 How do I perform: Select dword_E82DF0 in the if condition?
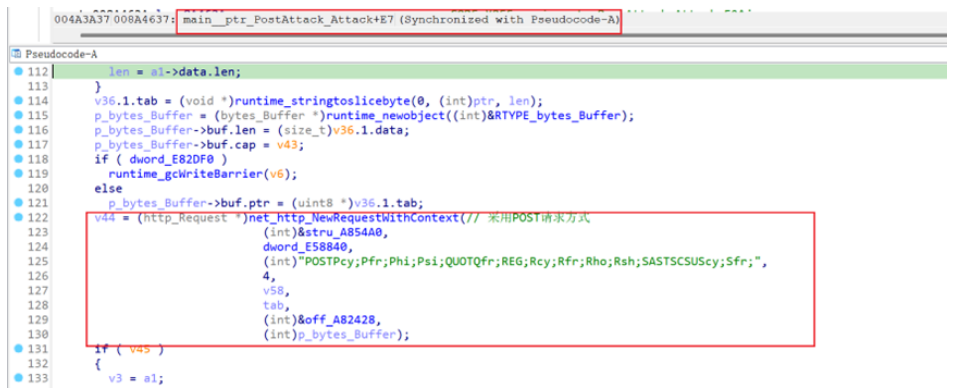[174, 160]
